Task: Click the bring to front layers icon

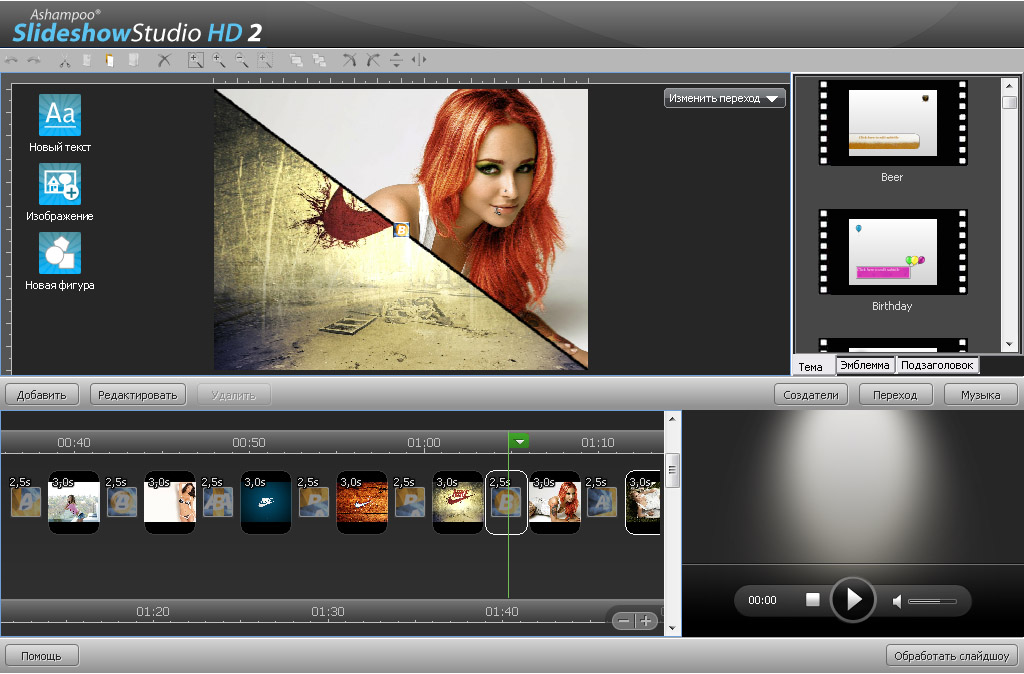Action: (296, 61)
